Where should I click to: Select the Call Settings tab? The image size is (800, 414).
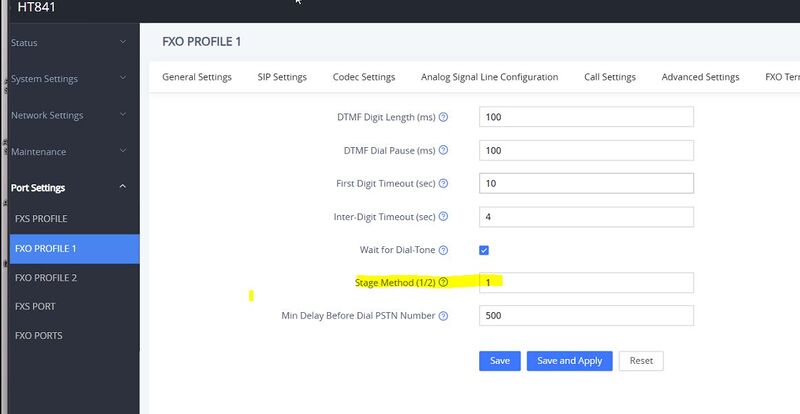[610, 77]
